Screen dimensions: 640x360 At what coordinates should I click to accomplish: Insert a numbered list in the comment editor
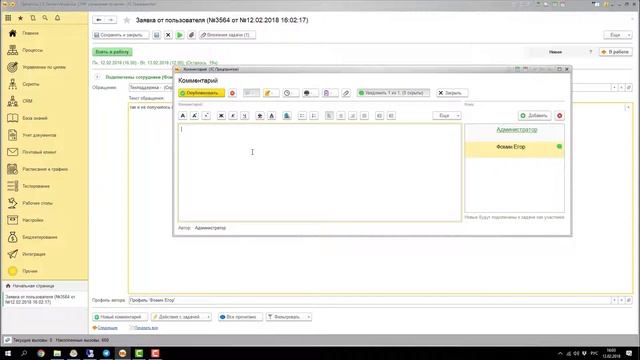click(314, 116)
